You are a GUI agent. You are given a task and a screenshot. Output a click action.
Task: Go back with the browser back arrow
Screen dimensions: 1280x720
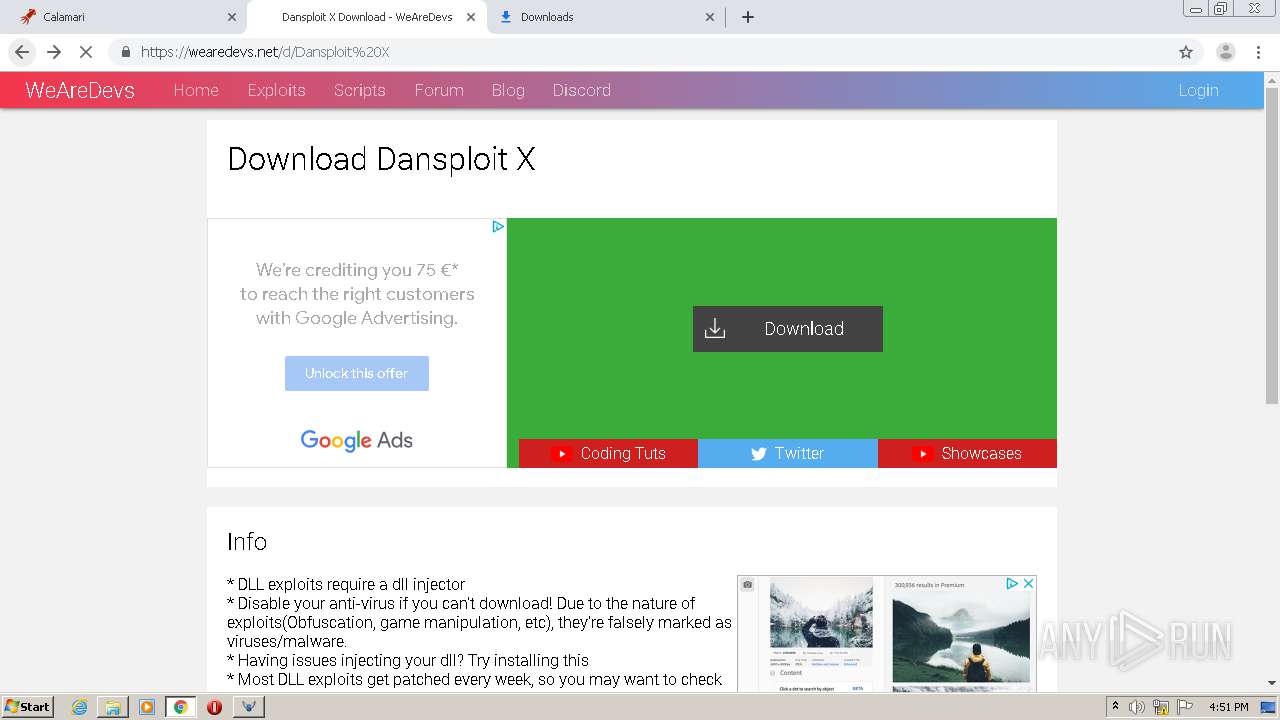pos(22,52)
